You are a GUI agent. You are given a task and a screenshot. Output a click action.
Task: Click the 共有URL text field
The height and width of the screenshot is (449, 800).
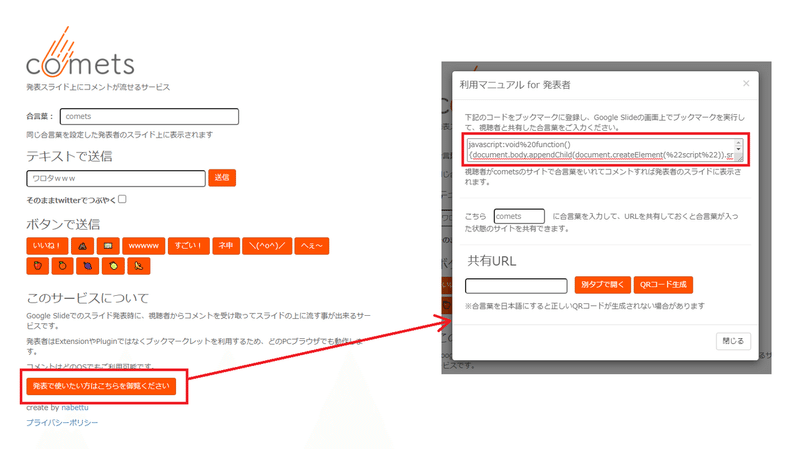(x=516, y=286)
